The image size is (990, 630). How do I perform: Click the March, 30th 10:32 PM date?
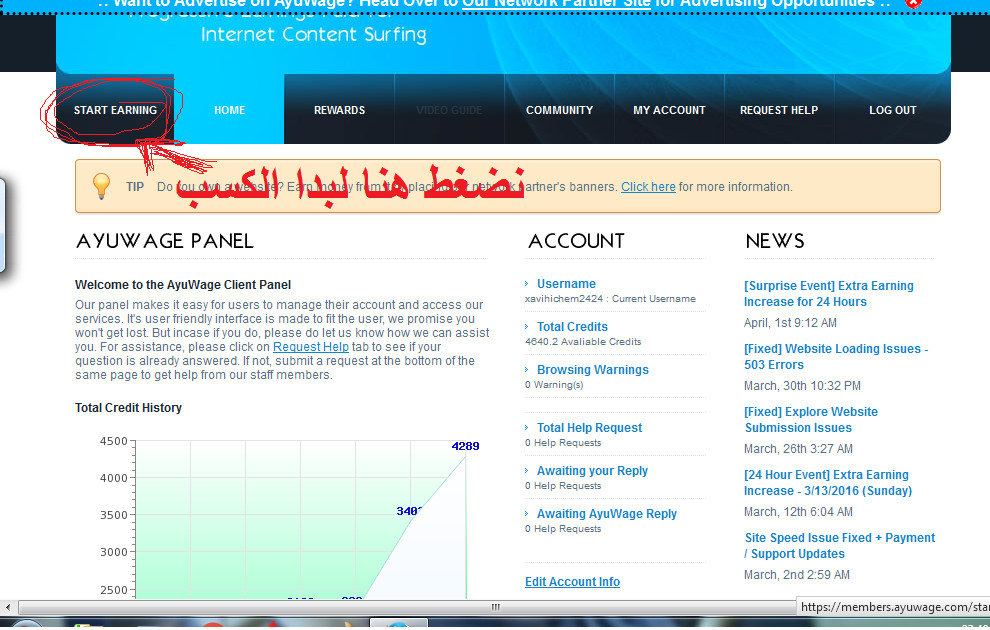click(802, 386)
